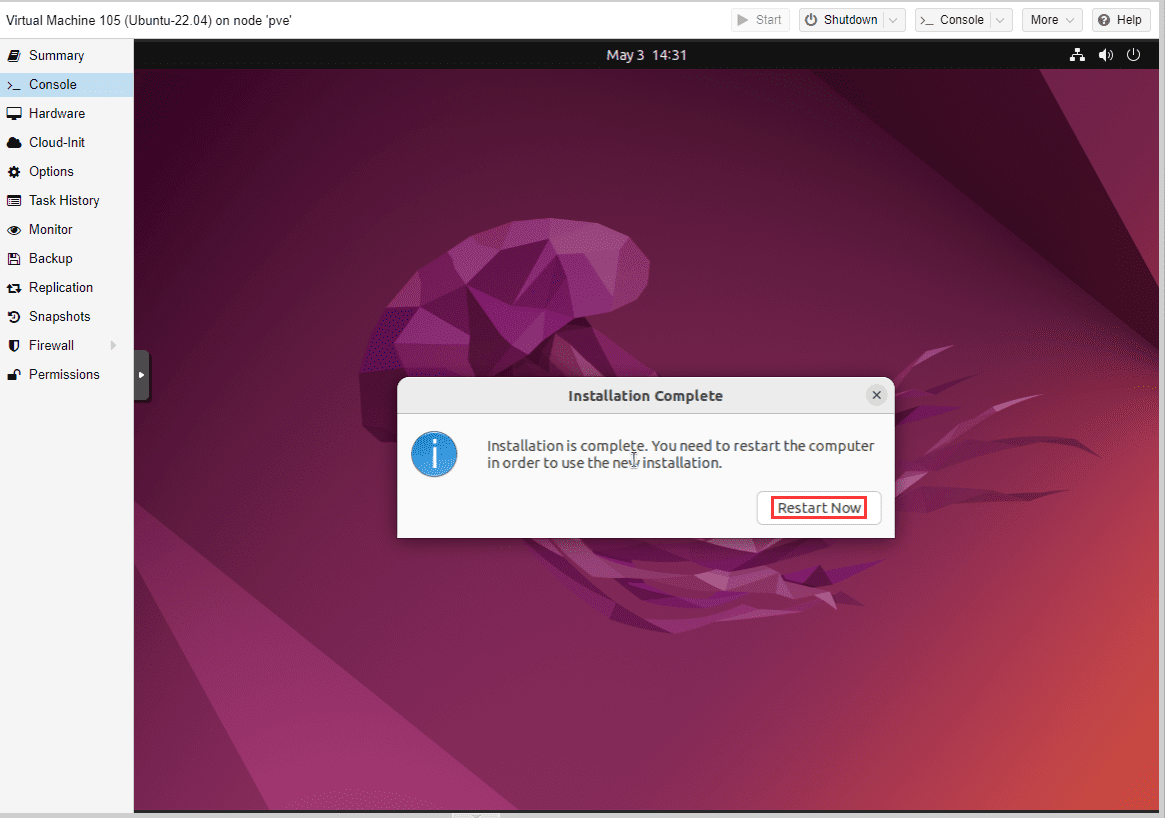Click the Shutdown button
Viewport: 1165px width, 818px height.
click(842, 20)
